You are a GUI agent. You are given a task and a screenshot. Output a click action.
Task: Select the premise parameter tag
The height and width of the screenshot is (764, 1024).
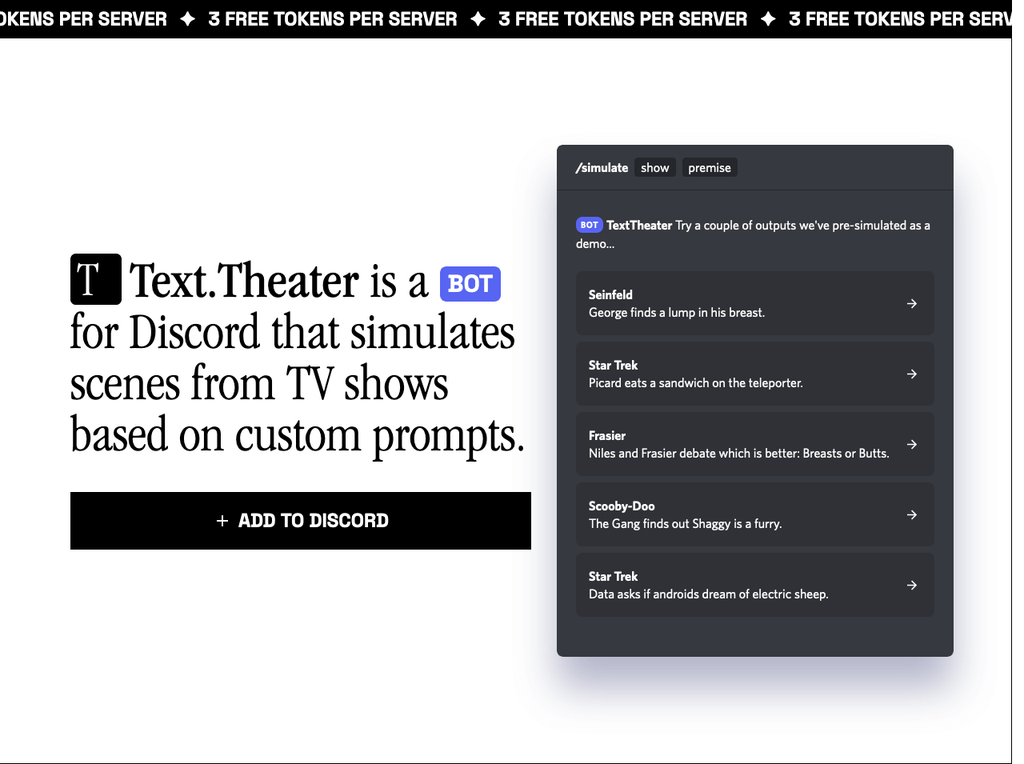point(709,167)
